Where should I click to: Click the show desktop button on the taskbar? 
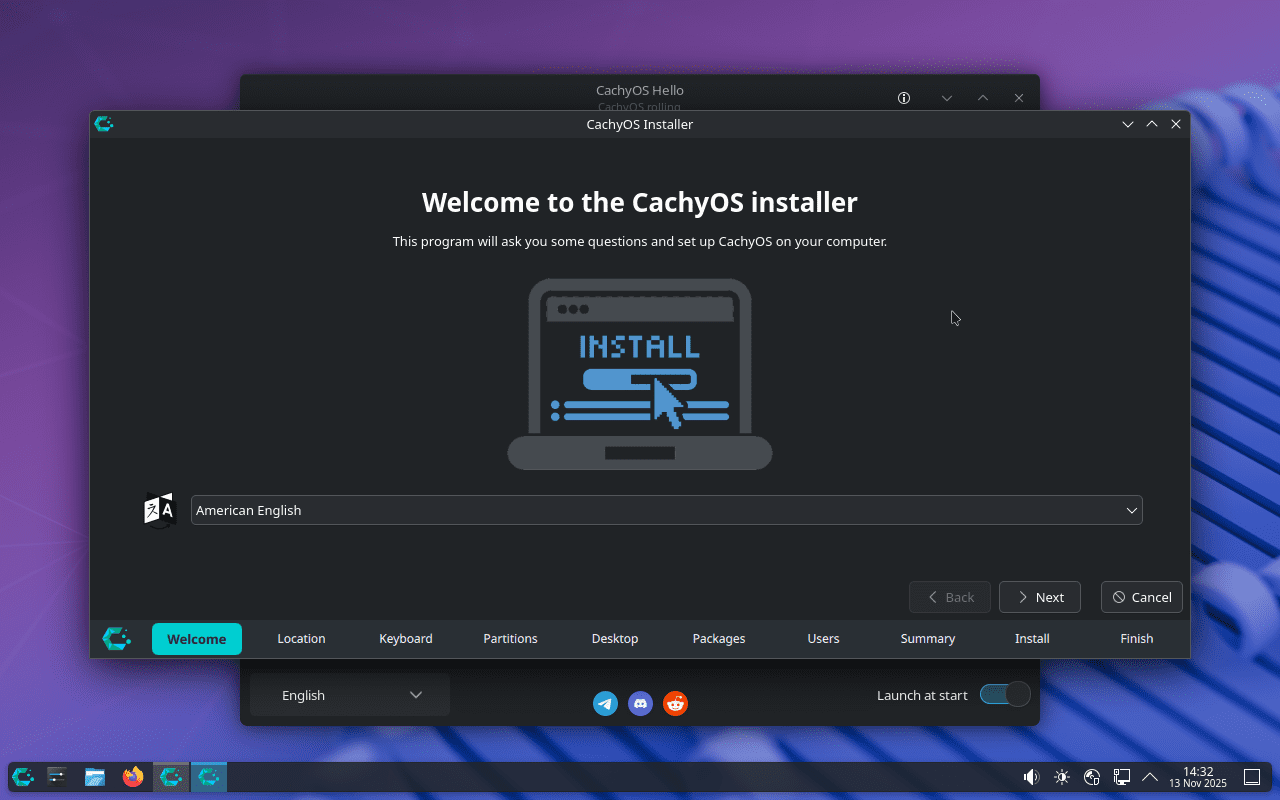click(1251, 777)
